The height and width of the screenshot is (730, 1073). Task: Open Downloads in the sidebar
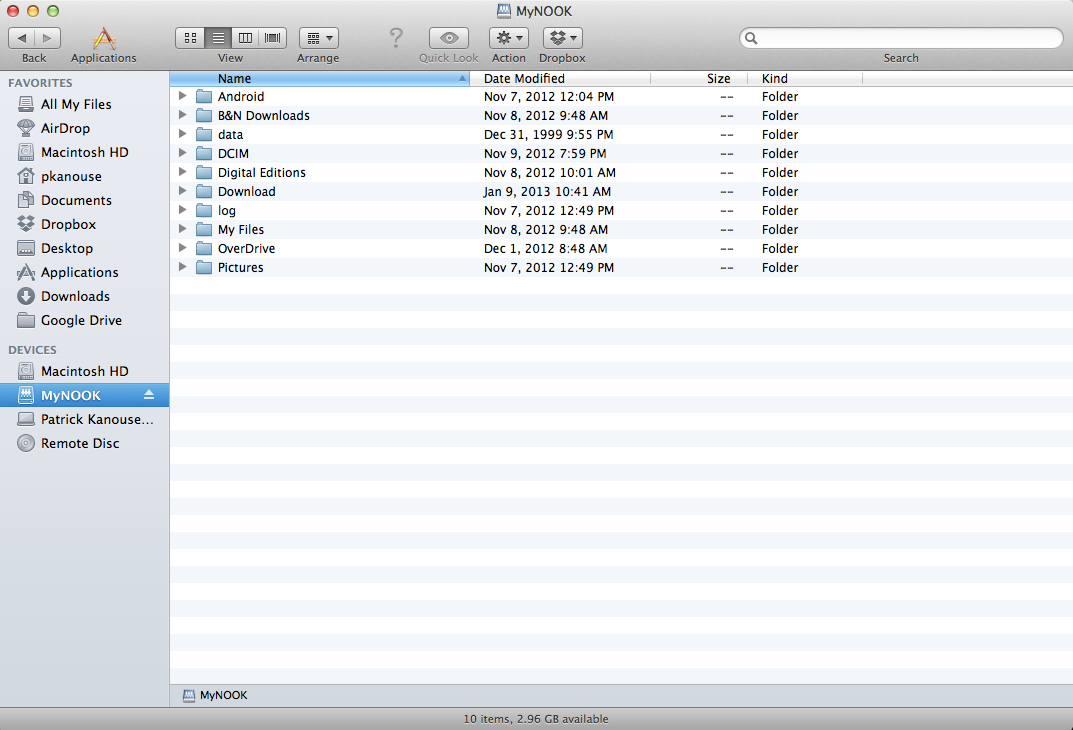point(85,296)
